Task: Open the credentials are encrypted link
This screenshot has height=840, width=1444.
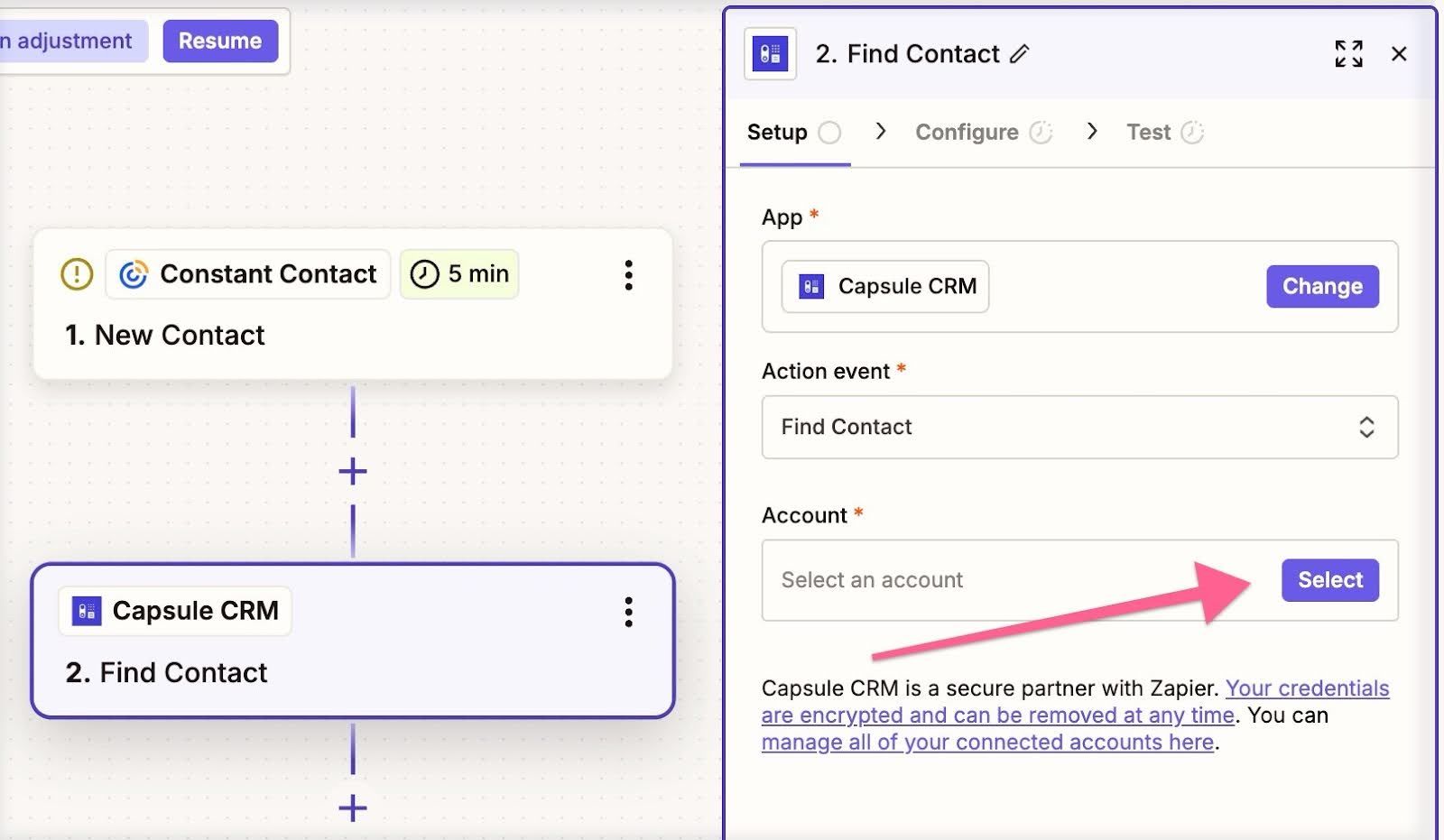Action: click(1075, 701)
